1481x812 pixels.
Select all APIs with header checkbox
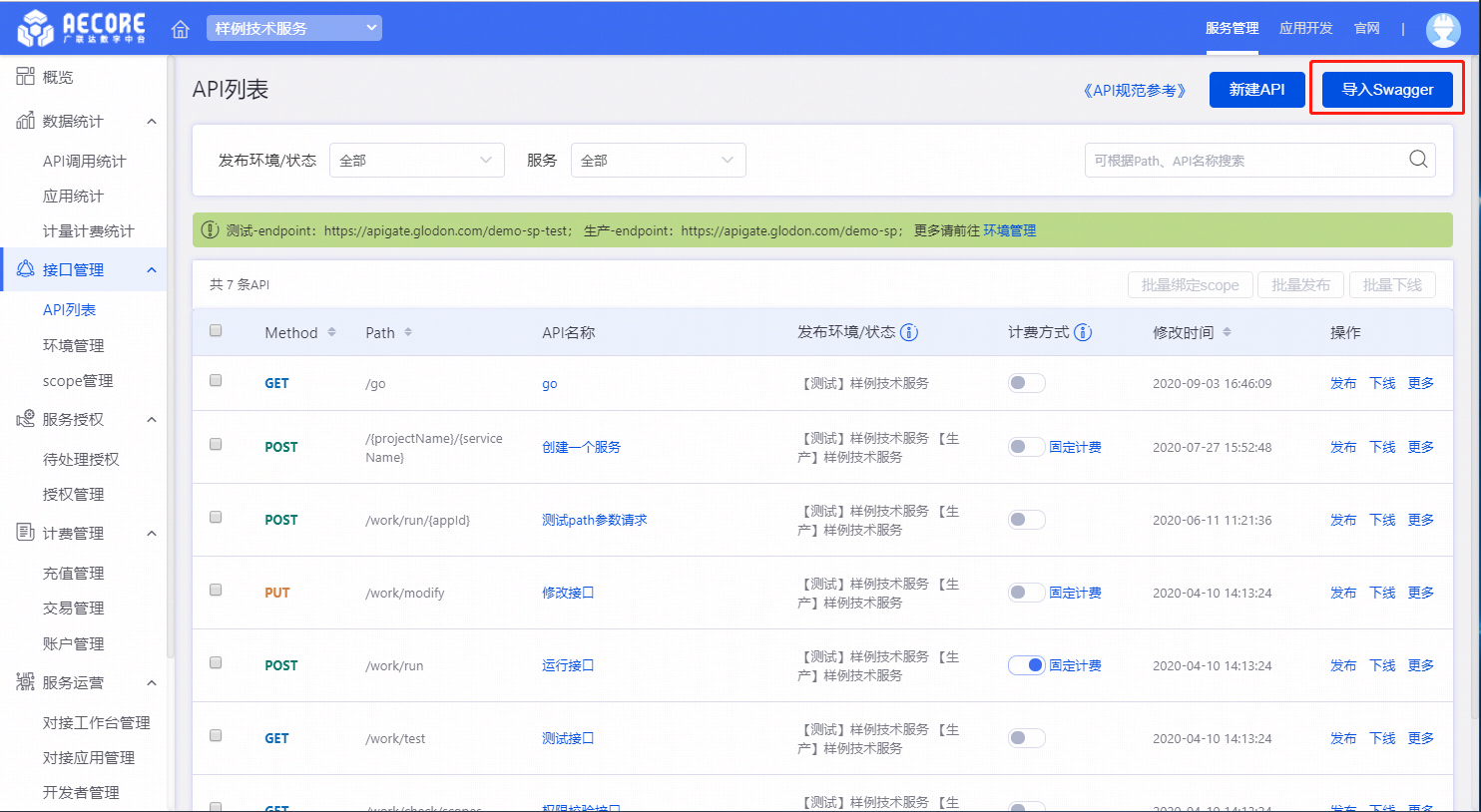[x=216, y=330]
